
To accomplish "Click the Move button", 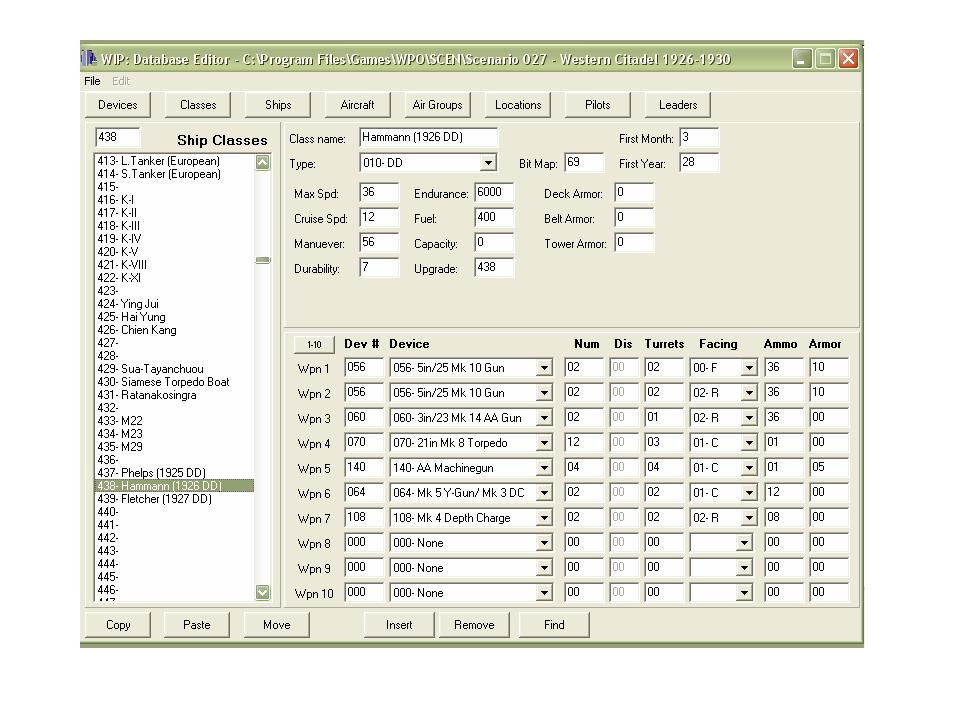I will click(277, 624).
